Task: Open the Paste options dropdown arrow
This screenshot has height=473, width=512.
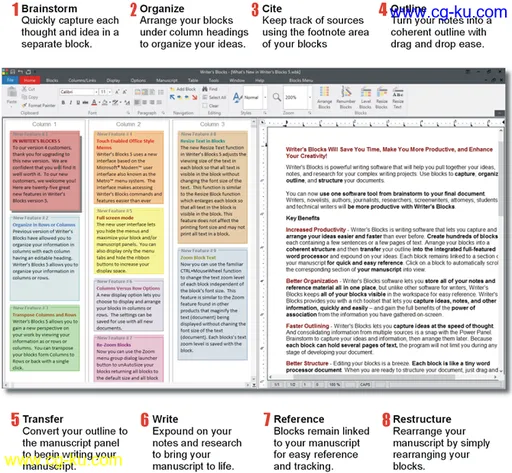Action: tap(12, 107)
